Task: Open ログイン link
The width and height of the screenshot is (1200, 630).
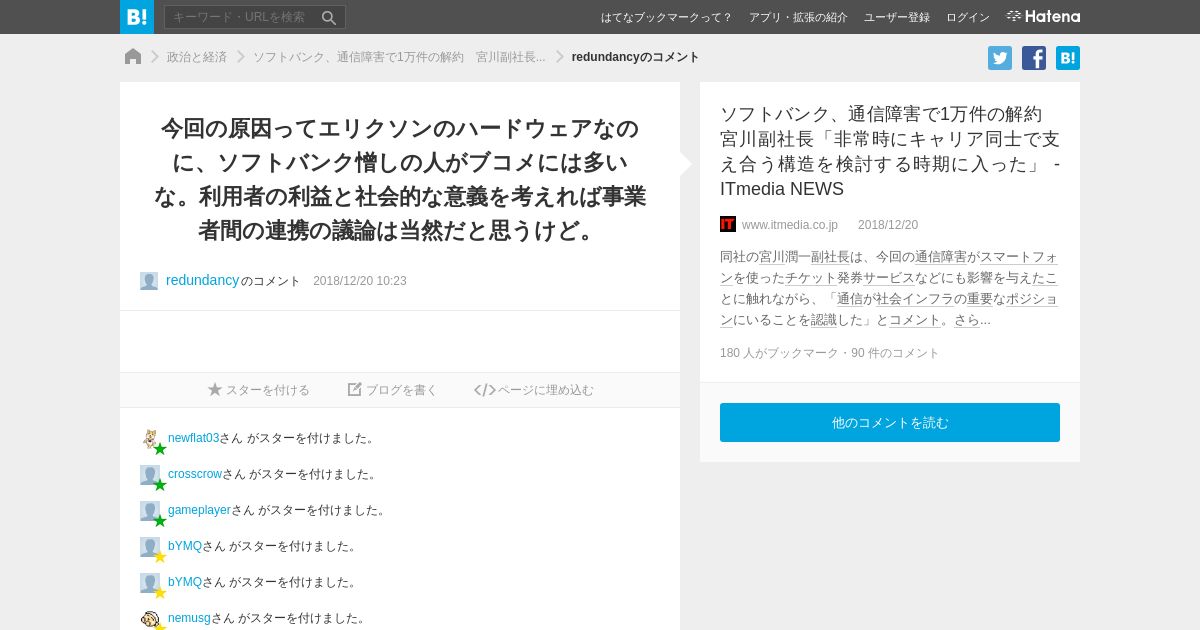Action: (968, 17)
